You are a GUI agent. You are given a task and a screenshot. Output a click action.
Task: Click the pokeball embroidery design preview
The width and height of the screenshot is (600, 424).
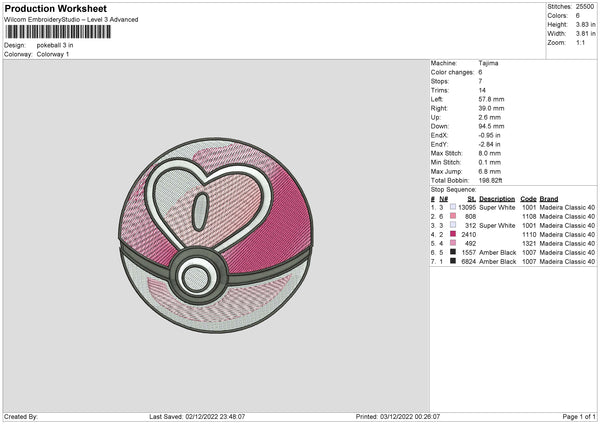click(x=216, y=235)
